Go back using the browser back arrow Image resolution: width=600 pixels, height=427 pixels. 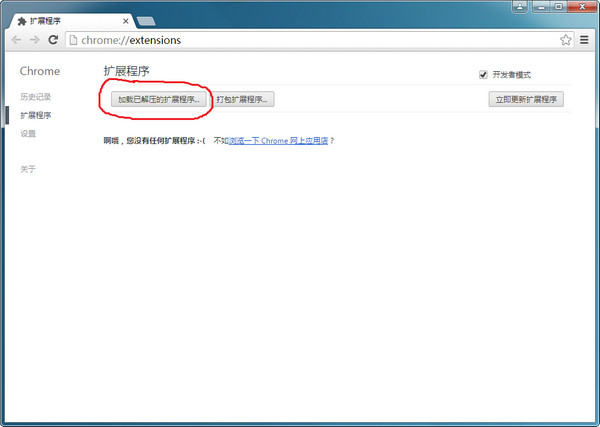[x=16, y=40]
